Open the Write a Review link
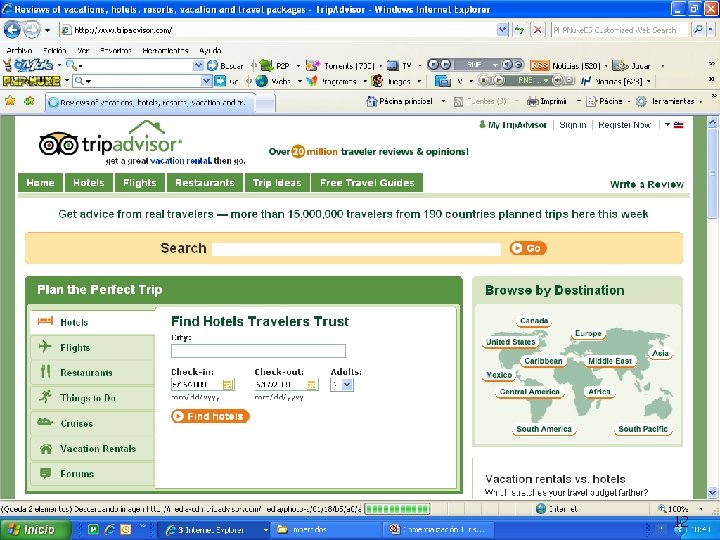This screenshot has width=720, height=540. click(x=647, y=185)
